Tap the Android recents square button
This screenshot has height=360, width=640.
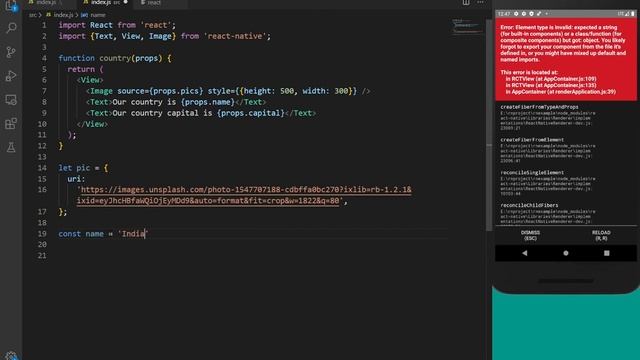607,253
